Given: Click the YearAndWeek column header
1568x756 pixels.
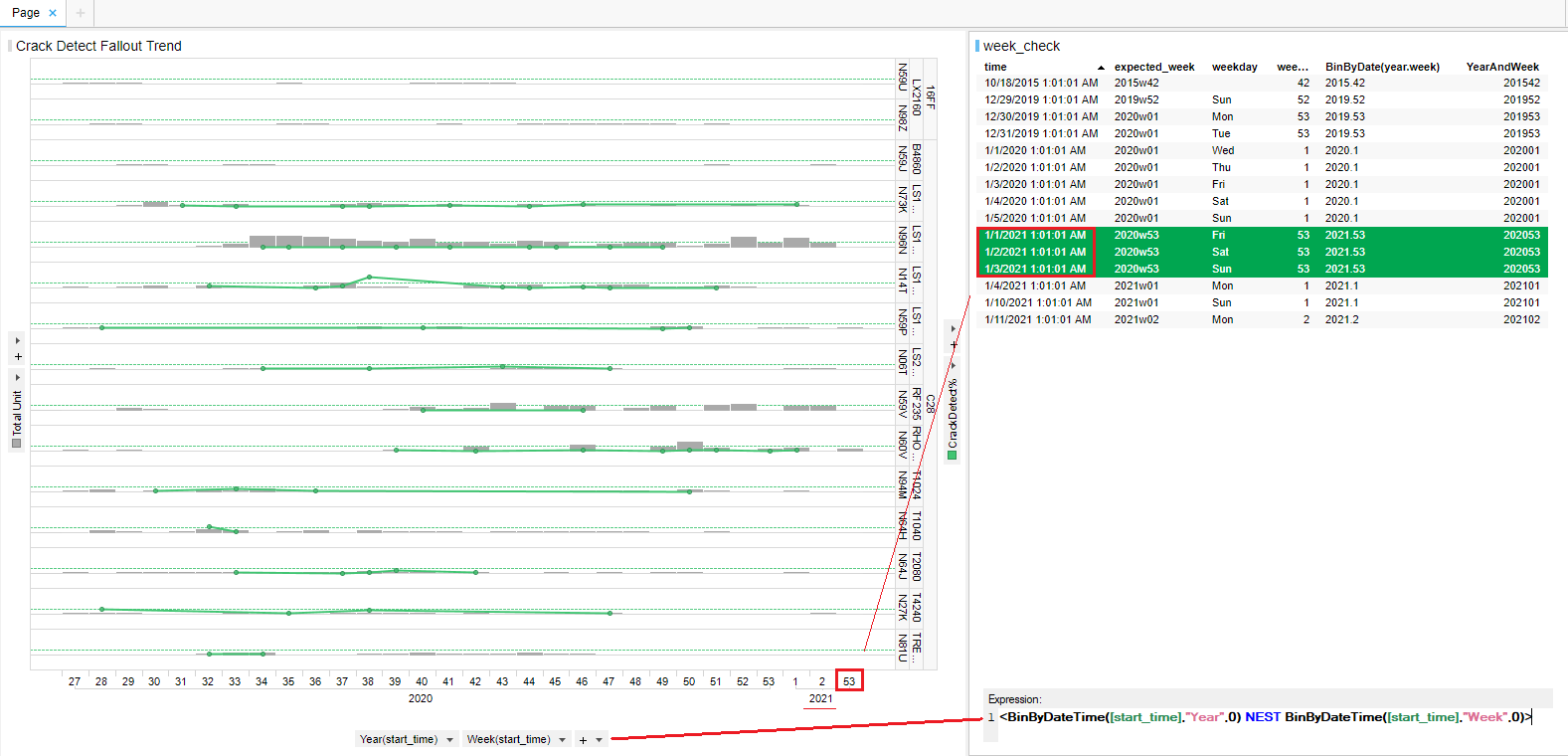Looking at the screenshot, I should [x=1501, y=67].
